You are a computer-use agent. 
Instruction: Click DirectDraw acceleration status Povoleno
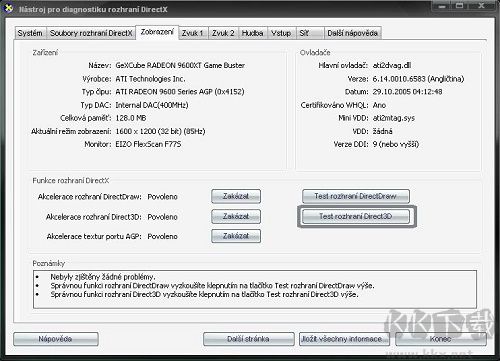(162, 197)
